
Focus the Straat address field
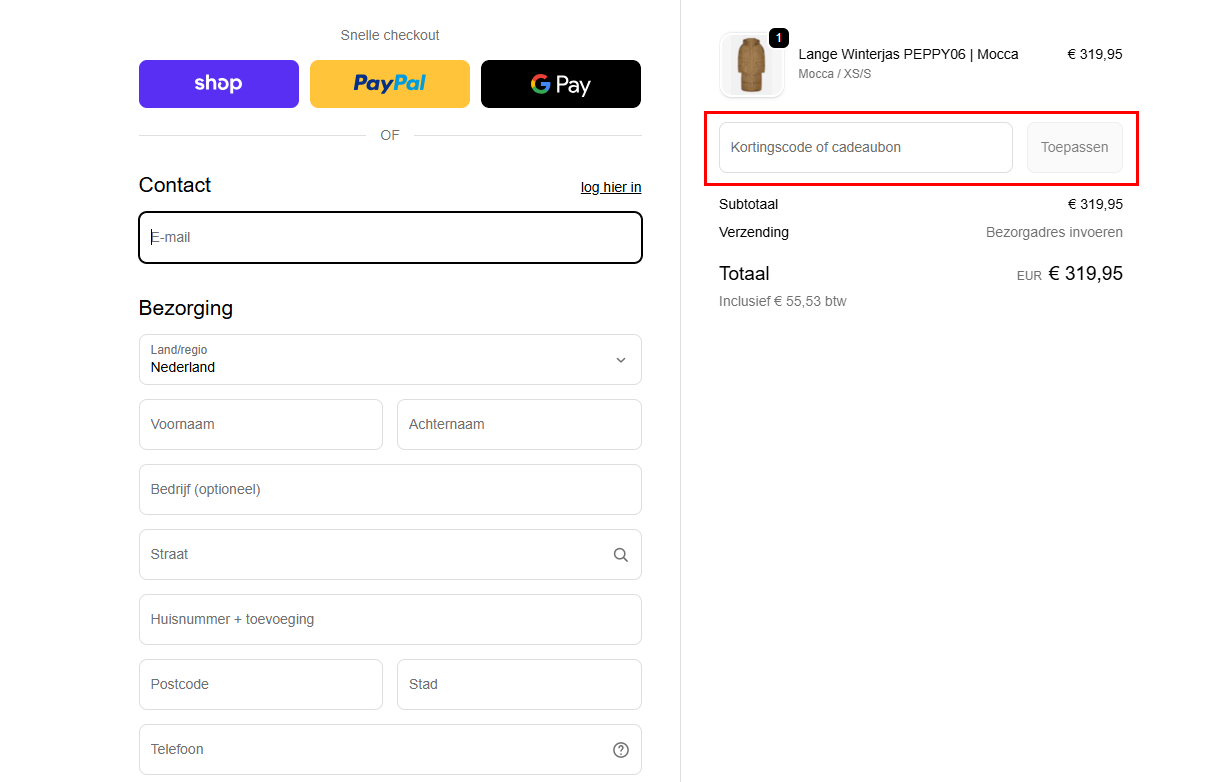[370, 555]
